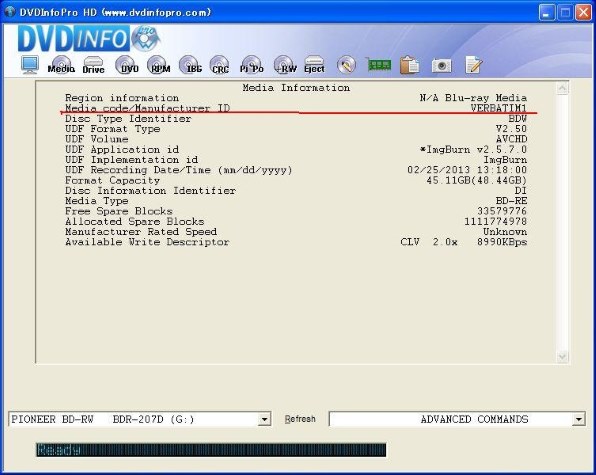Click the 'Media Information' heading

296,88
